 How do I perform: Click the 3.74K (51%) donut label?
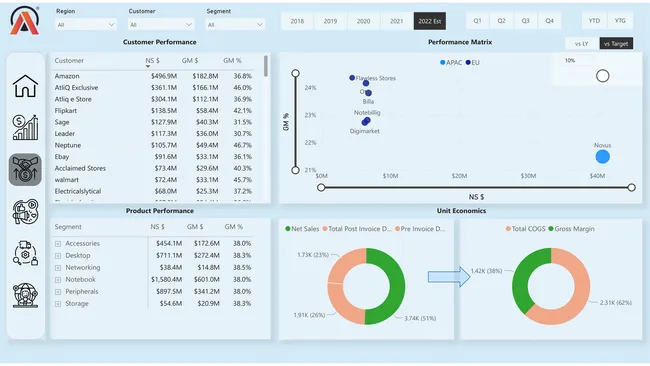pos(420,318)
